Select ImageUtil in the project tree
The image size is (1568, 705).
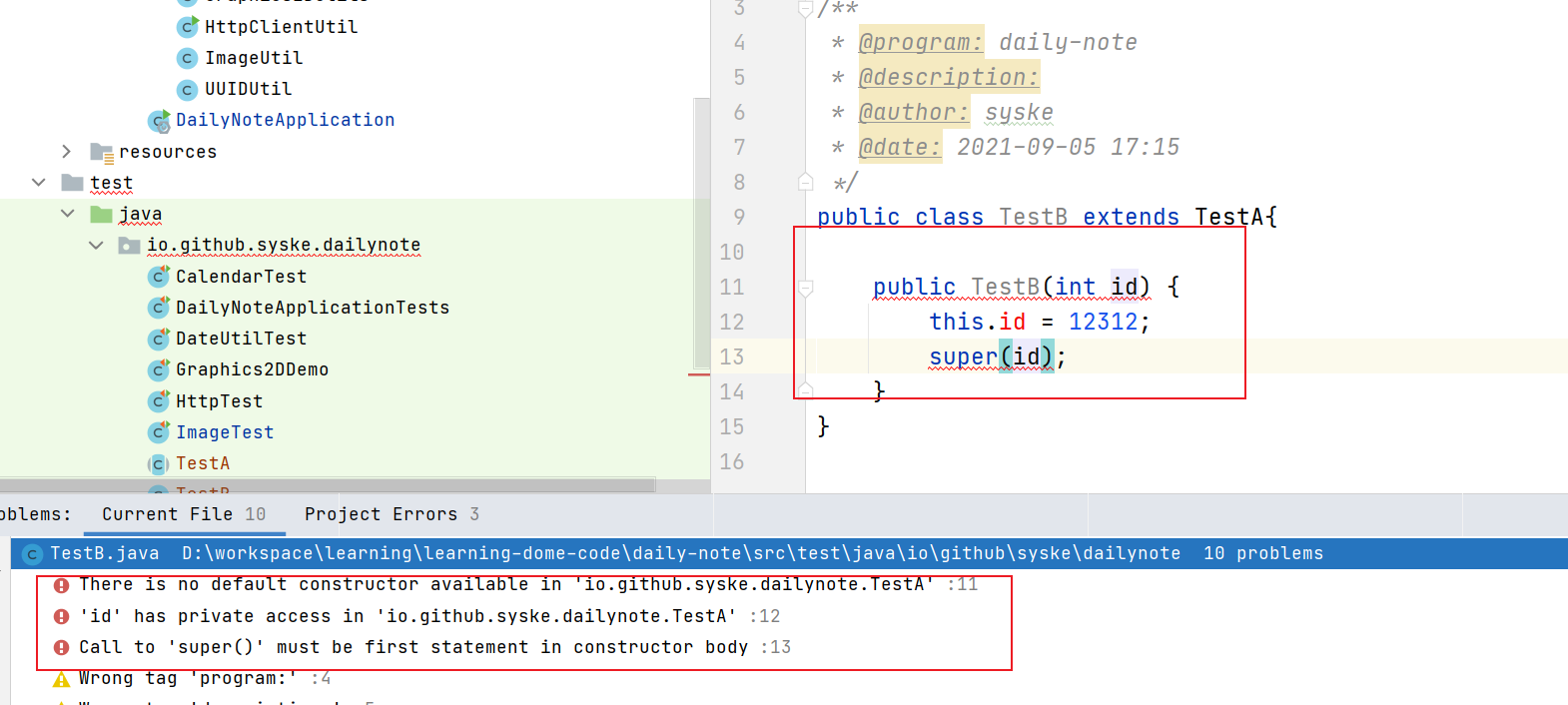click(254, 58)
